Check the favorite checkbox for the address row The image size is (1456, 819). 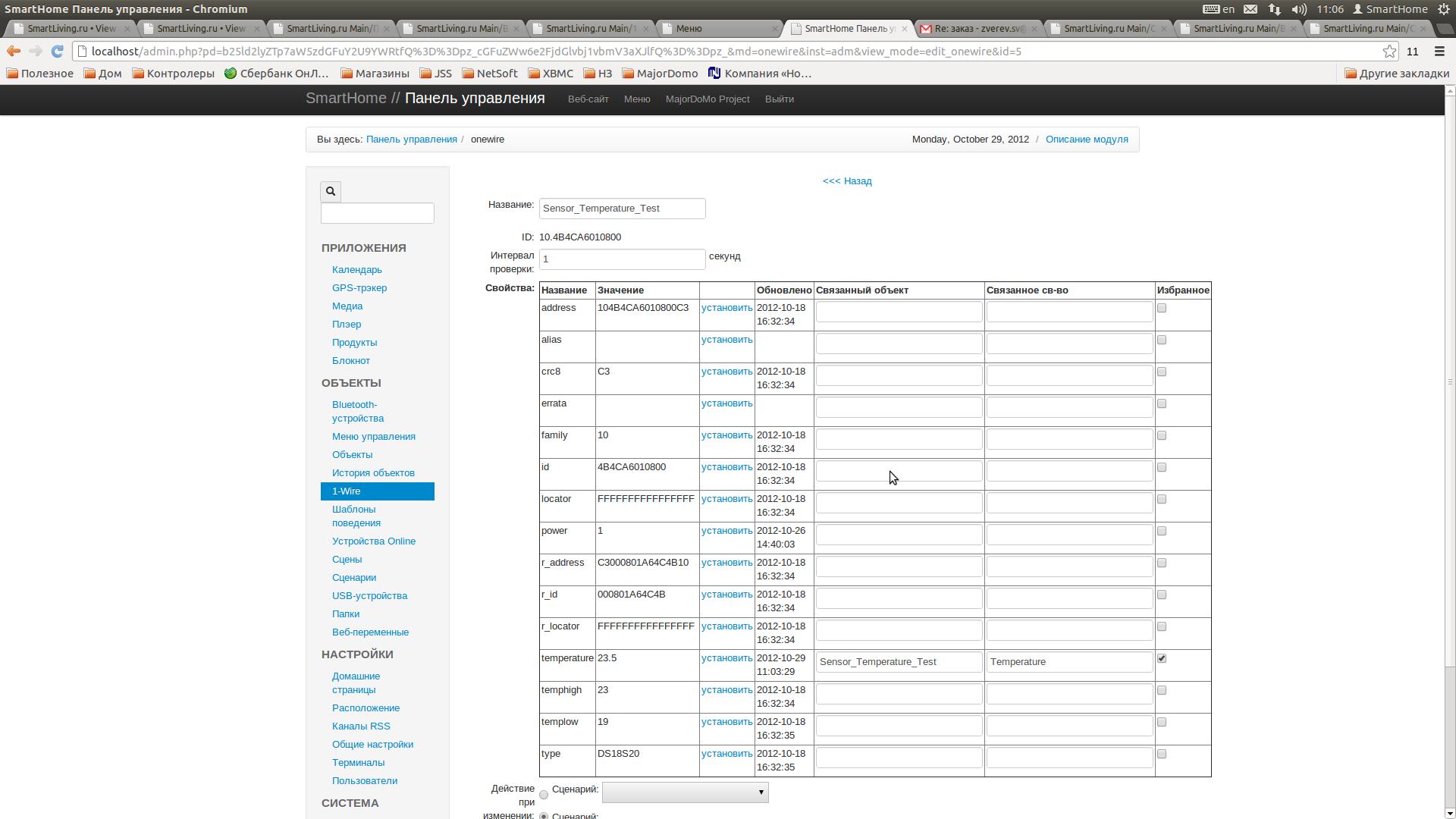(x=1162, y=308)
